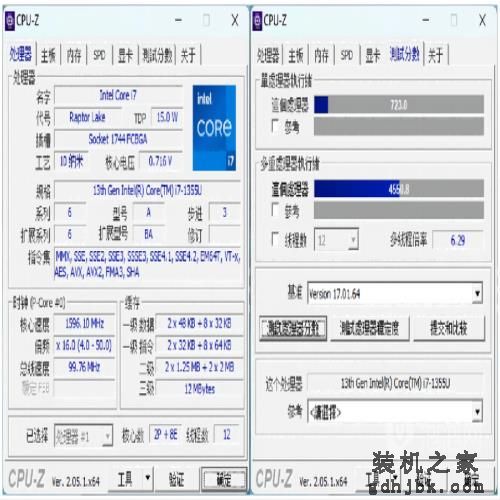Open the 内存 tab in left window
The image size is (500, 500).
tap(74, 55)
